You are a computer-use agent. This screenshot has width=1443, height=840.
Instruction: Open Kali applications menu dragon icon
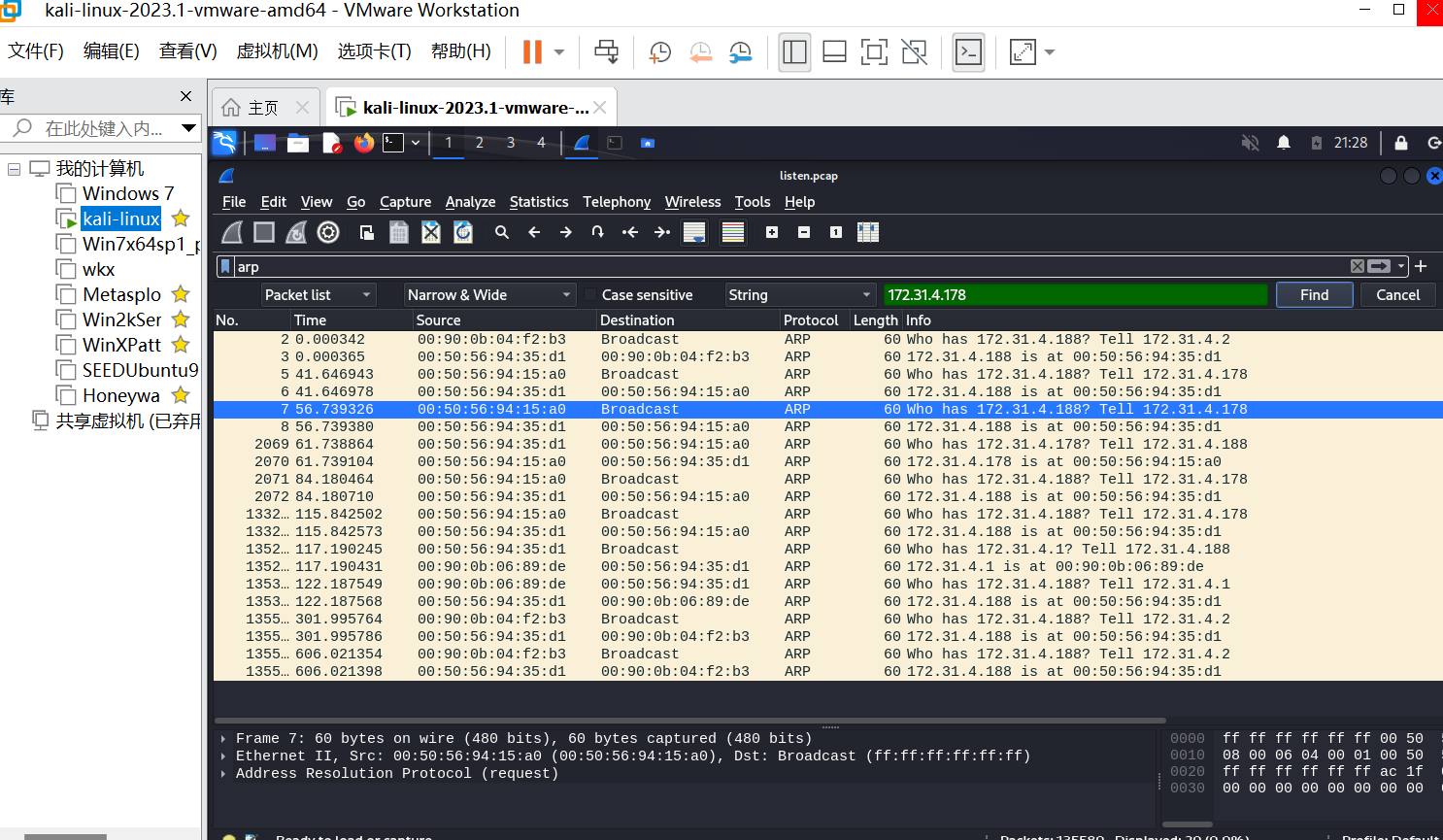click(x=224, y=143)
